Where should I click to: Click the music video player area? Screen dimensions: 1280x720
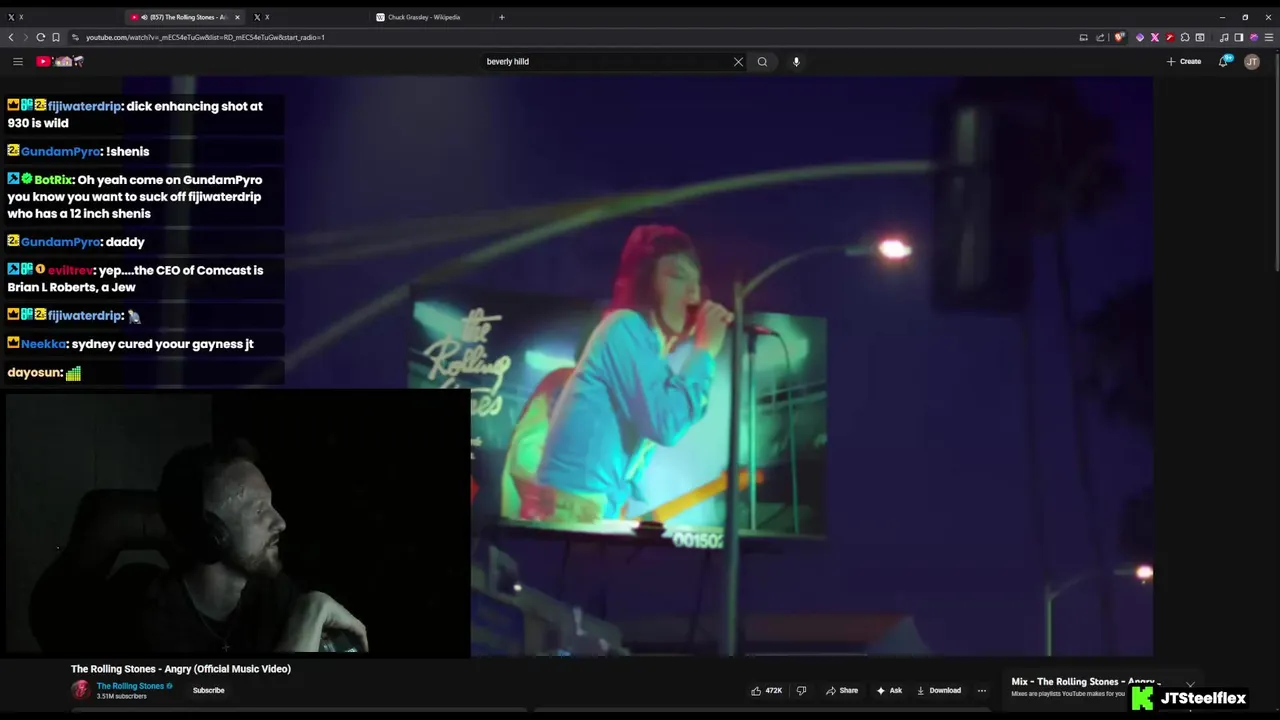point(640,367)
